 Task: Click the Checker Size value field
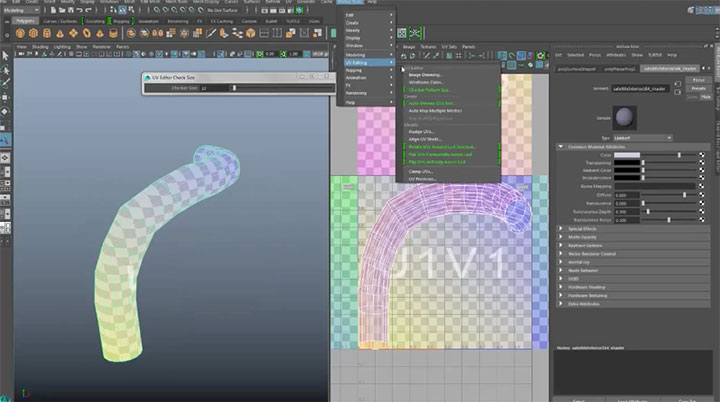tap(214, 88)
